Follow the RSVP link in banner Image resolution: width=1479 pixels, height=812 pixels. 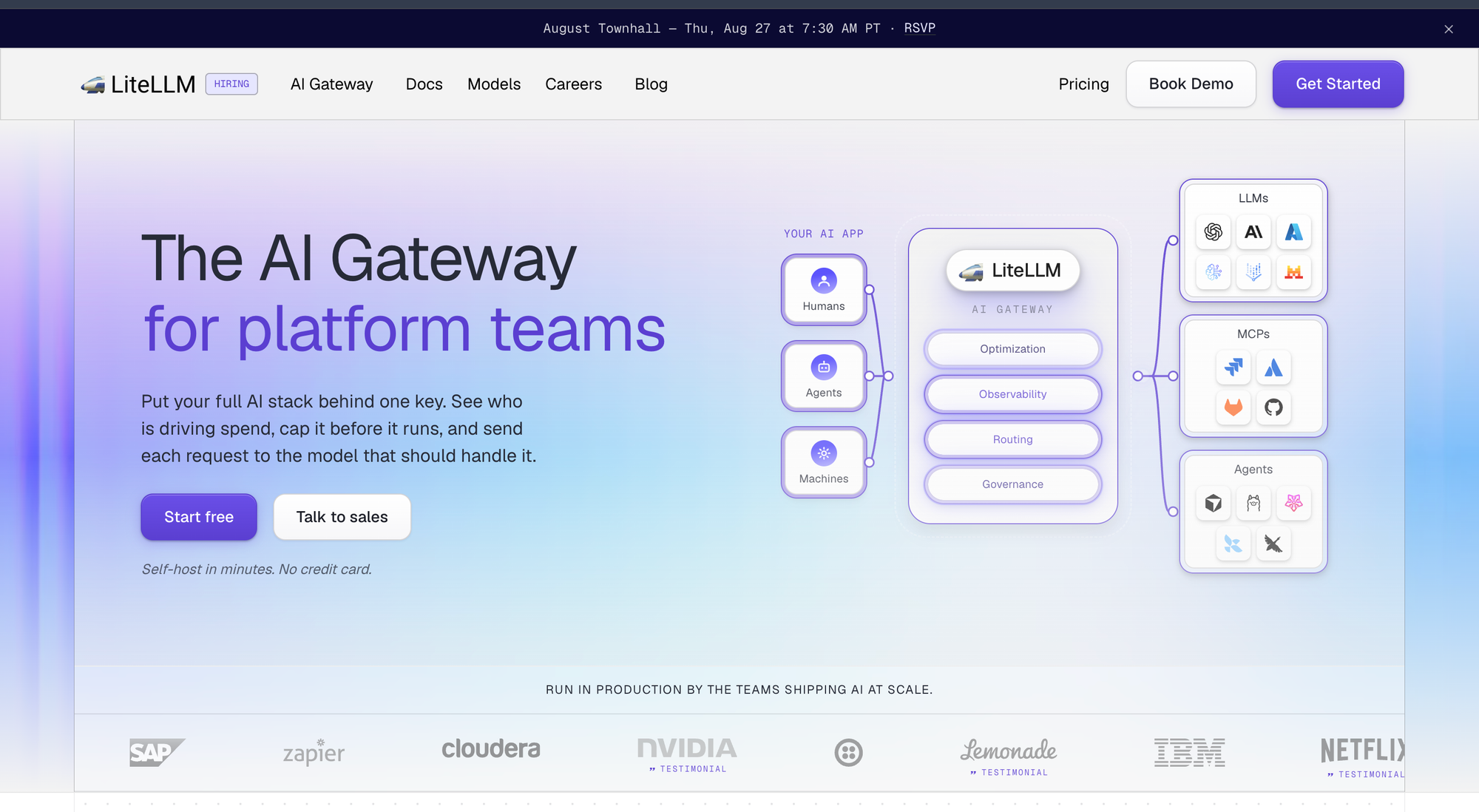click(x=919, y=28)
